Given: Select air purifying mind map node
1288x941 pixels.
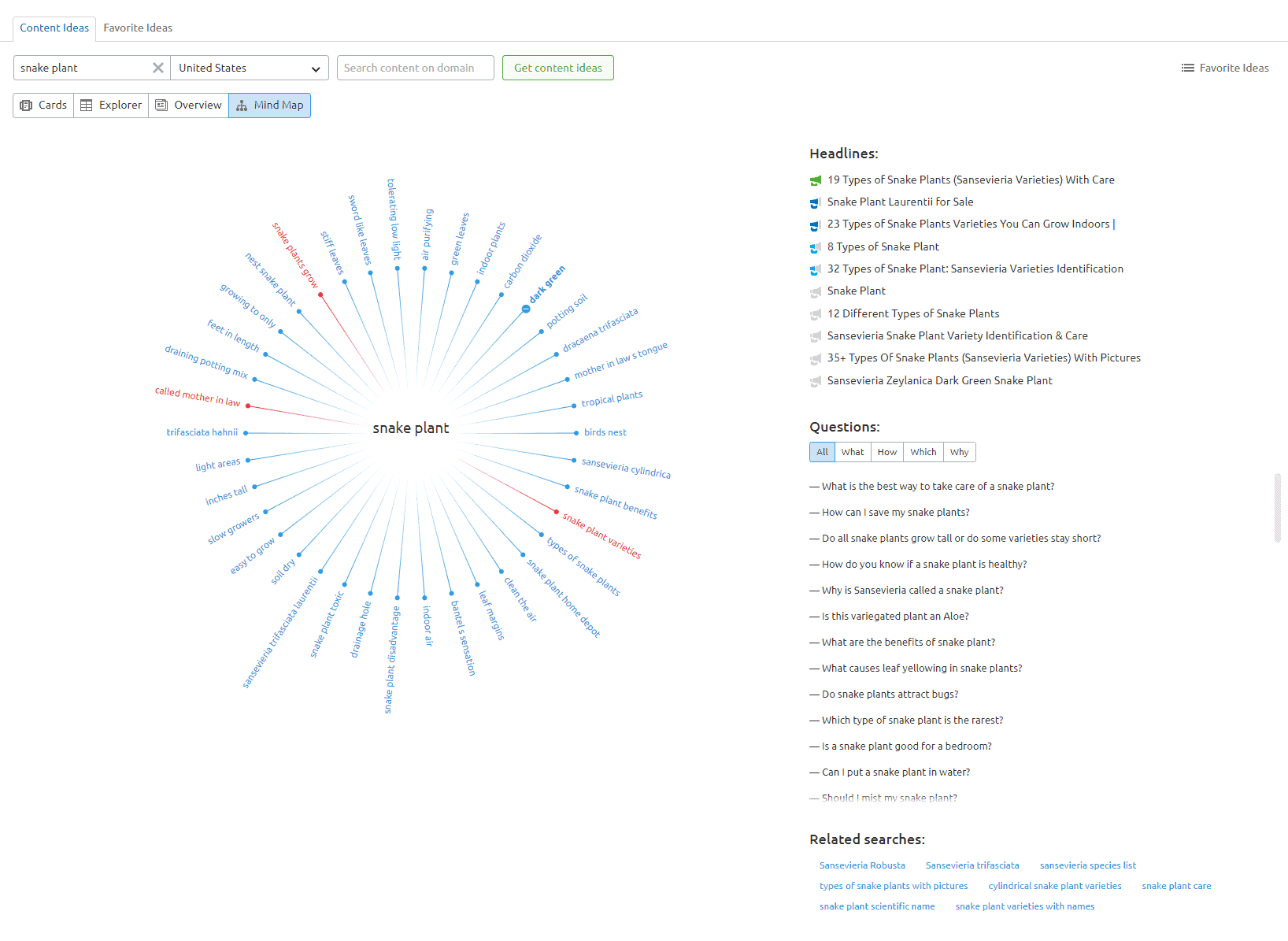Looking at the screenshot, I should pos(427,234).
